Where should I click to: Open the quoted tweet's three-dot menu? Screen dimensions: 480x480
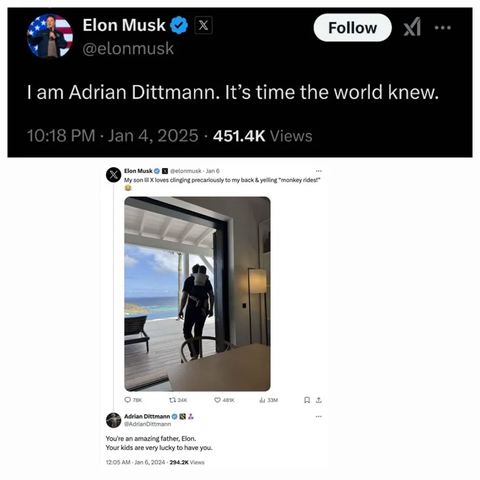point(319,171)
